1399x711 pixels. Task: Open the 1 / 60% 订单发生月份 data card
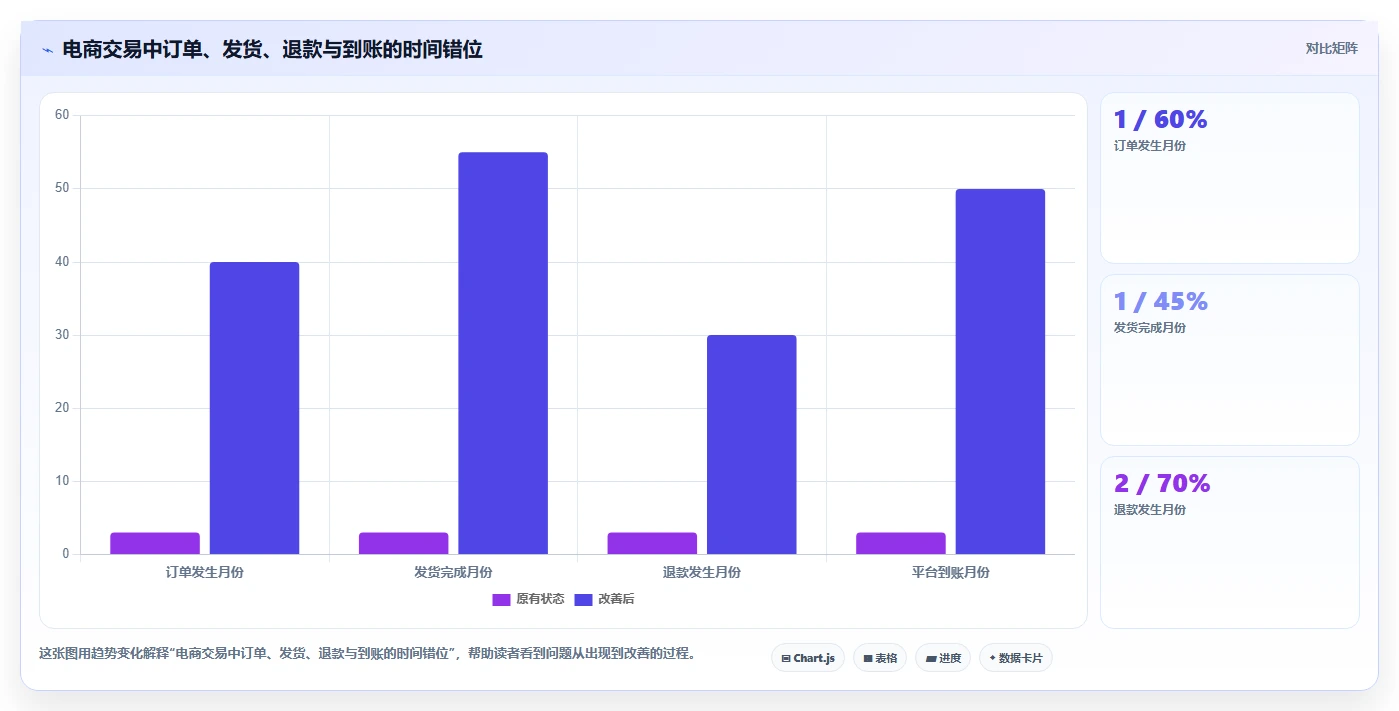coord(1230,178)
